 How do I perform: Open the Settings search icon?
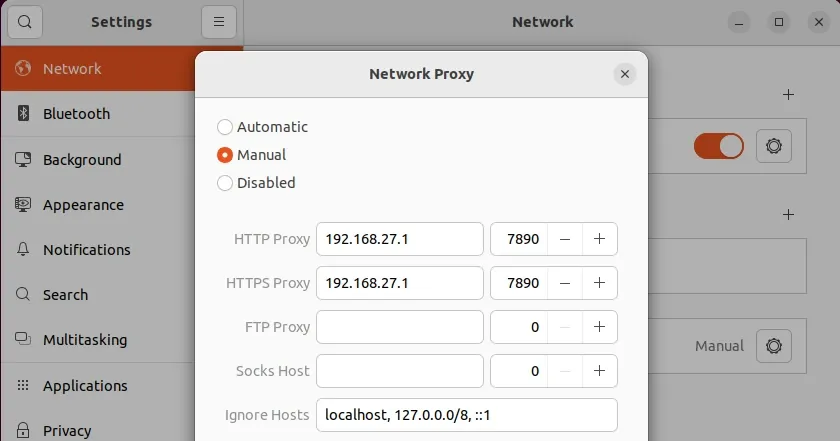25,22
